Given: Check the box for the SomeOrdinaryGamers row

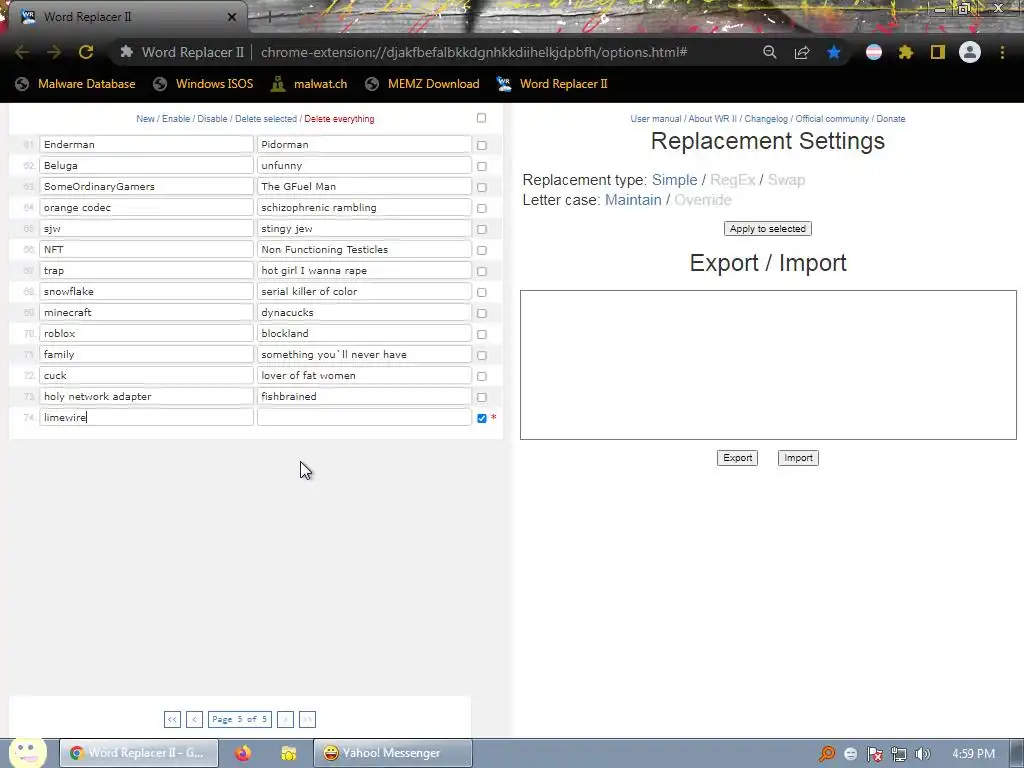Looking at the screenshot, I should [482, 187].
